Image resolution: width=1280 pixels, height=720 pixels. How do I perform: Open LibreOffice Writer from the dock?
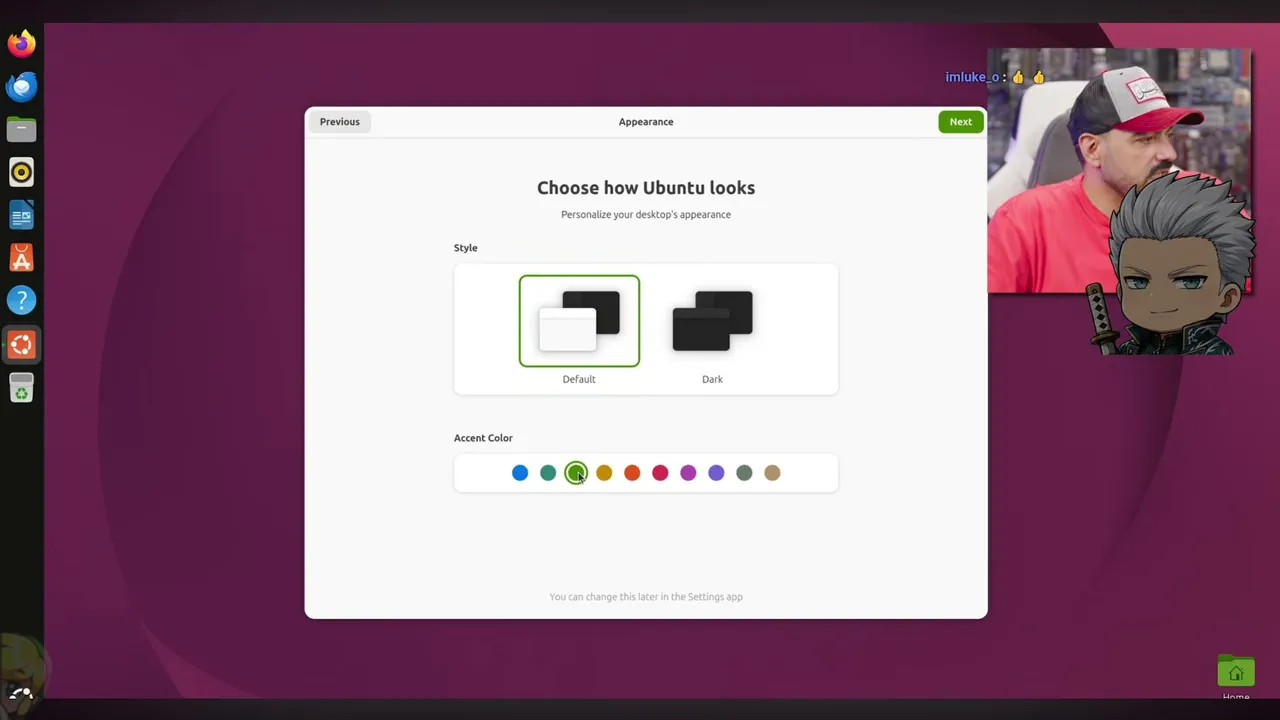pyautogui.click(x=21, y=215)
